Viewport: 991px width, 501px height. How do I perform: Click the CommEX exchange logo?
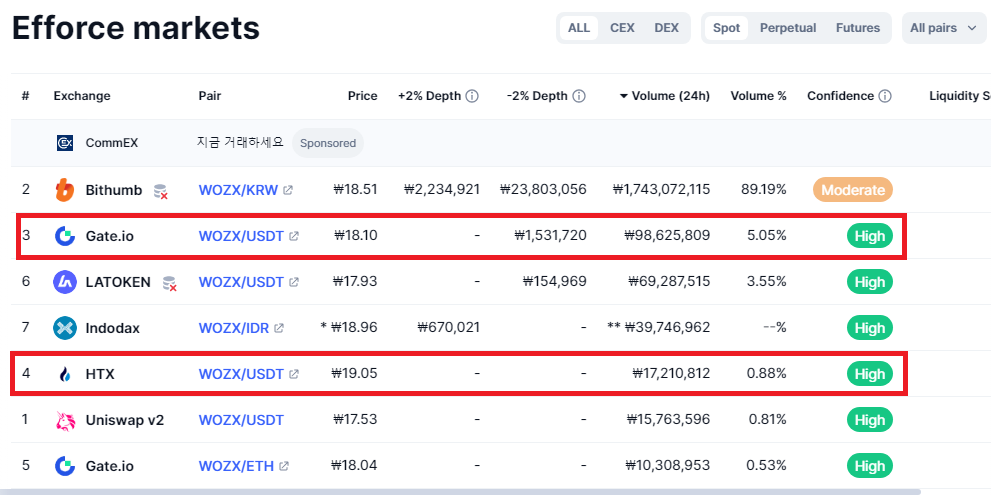(x=64, y=143)
